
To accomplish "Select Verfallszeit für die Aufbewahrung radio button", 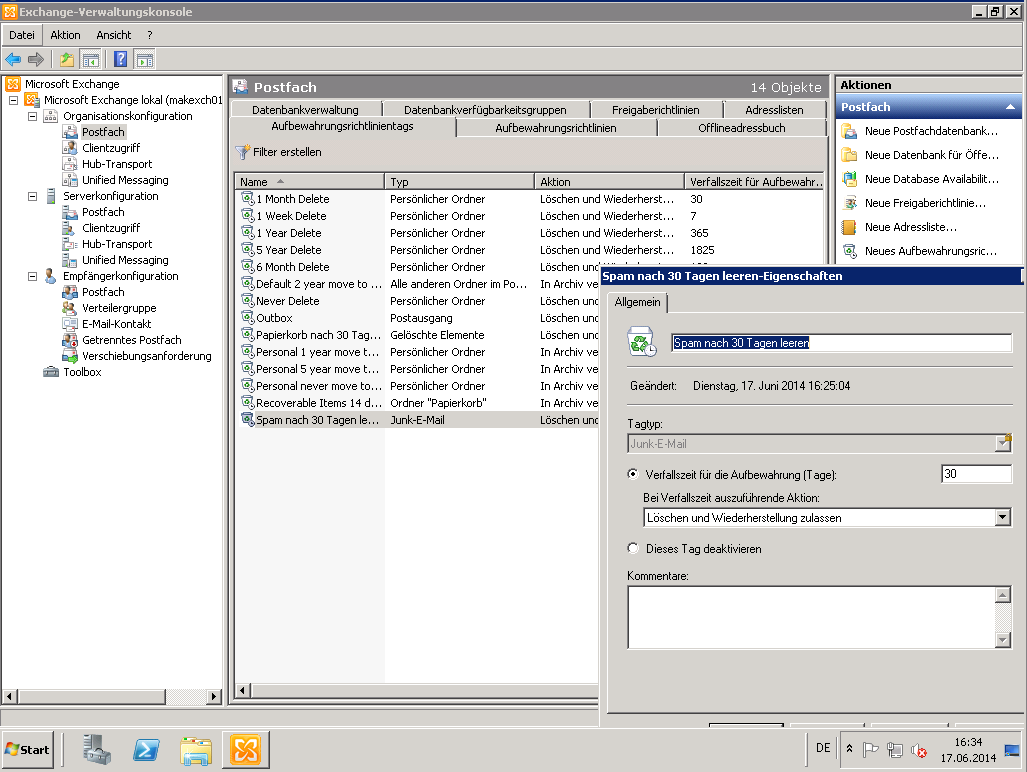I will coord(633,474).
